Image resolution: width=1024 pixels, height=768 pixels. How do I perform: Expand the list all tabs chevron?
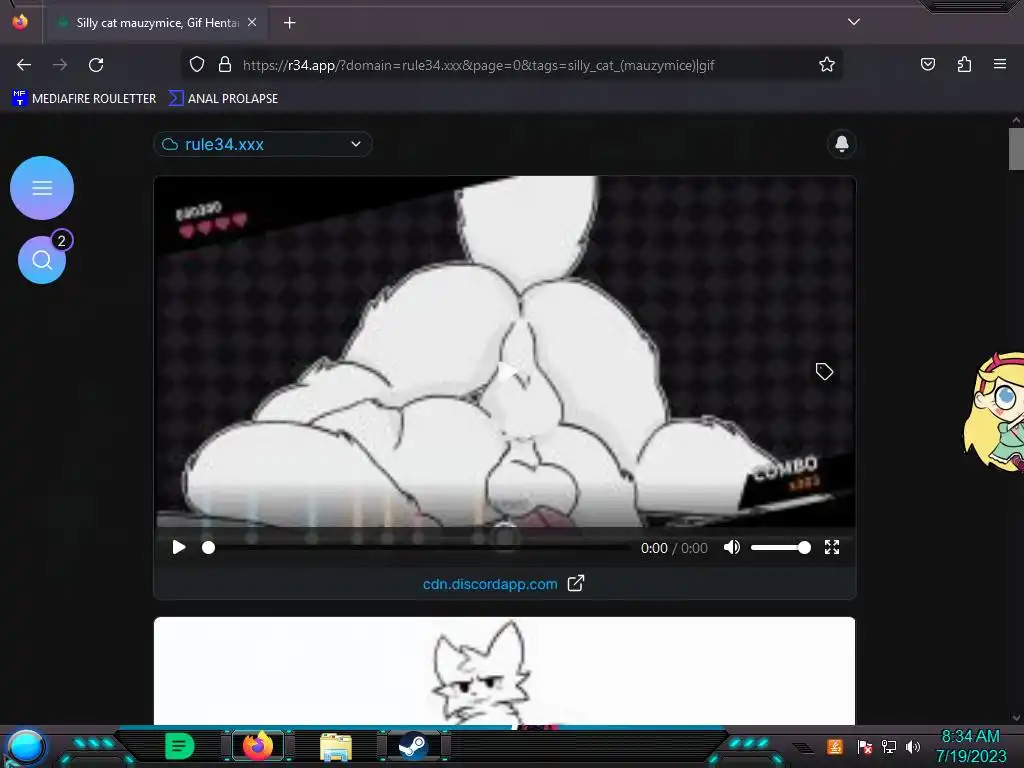(854, 22)
